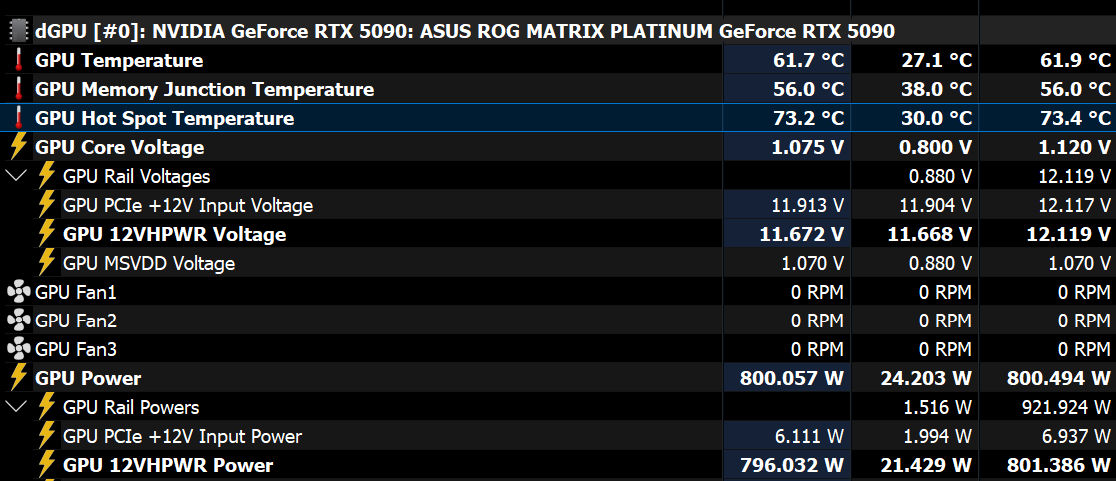Collapse the GPU Rail Powers group
The width and height of the screenshot is (1116, 481).
pyautogui.click(x=16, y=407)
